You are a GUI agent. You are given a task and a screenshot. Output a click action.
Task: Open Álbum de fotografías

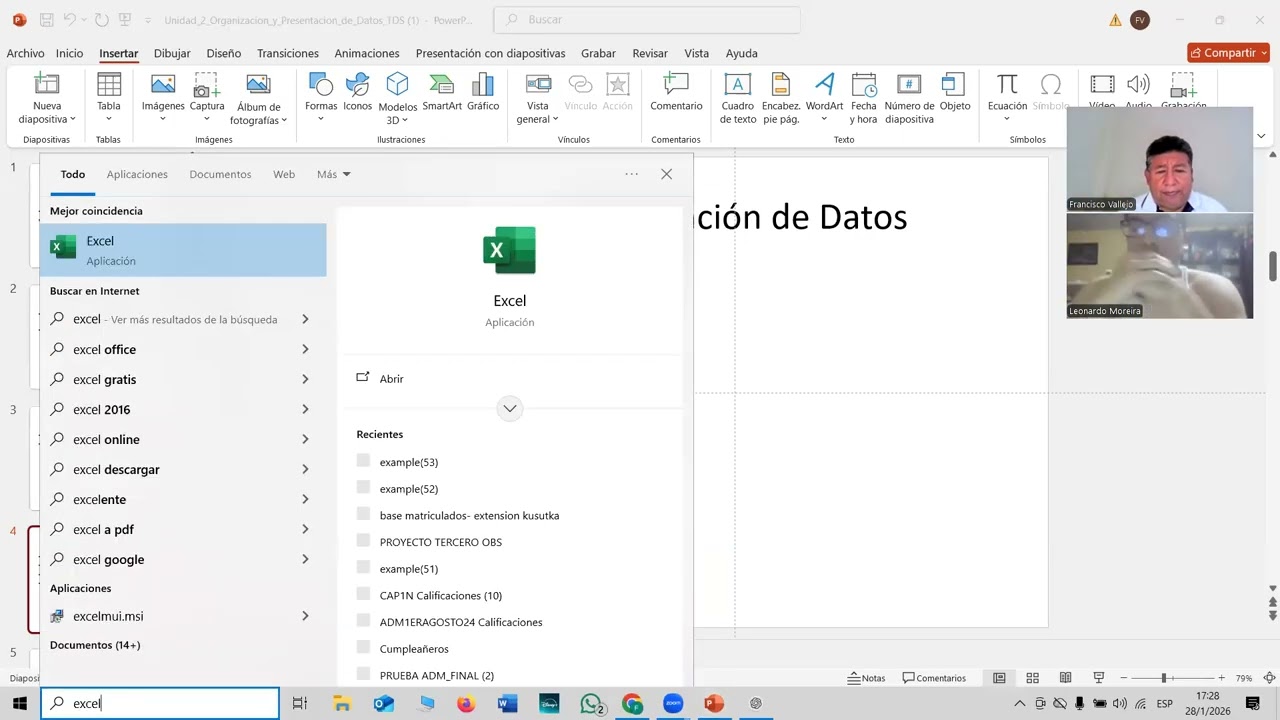pyautogui.click(x=258, y=99)
